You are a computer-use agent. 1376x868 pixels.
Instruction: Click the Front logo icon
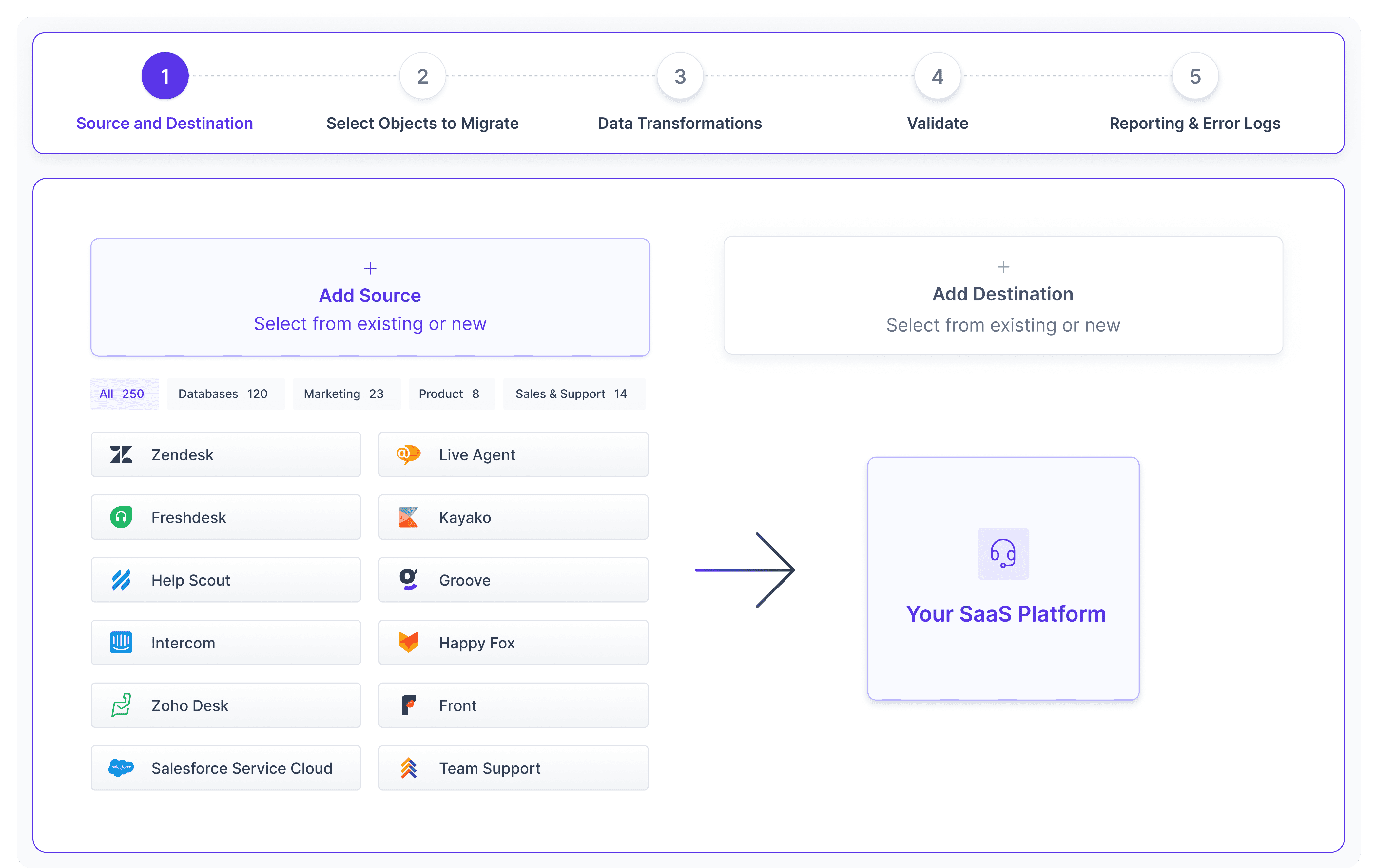[409, 705]
